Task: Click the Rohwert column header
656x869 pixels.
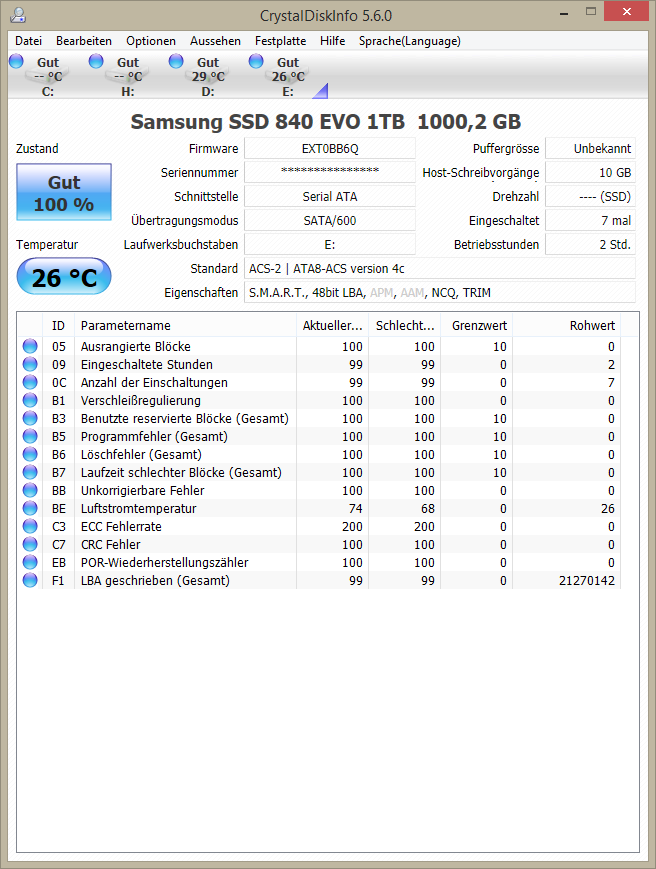Action: click(x=566, y=325)
